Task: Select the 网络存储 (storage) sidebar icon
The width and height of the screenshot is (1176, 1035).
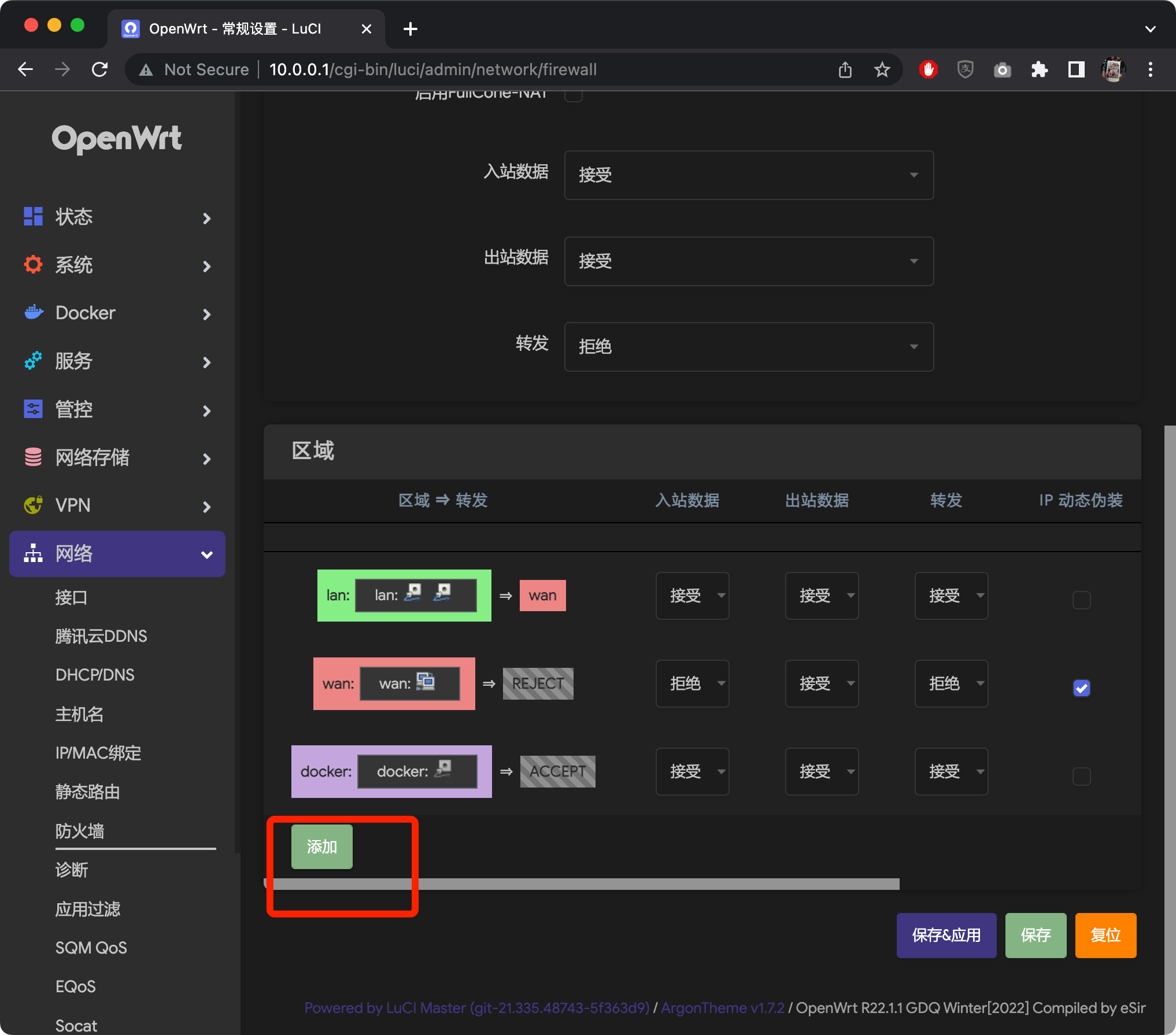Action: tap(33, 457)
